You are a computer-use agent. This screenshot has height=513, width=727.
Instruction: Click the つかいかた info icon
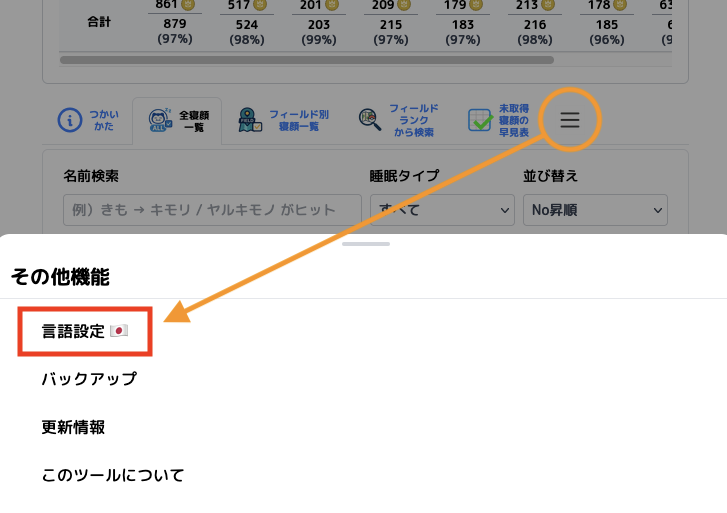(70, 120)
